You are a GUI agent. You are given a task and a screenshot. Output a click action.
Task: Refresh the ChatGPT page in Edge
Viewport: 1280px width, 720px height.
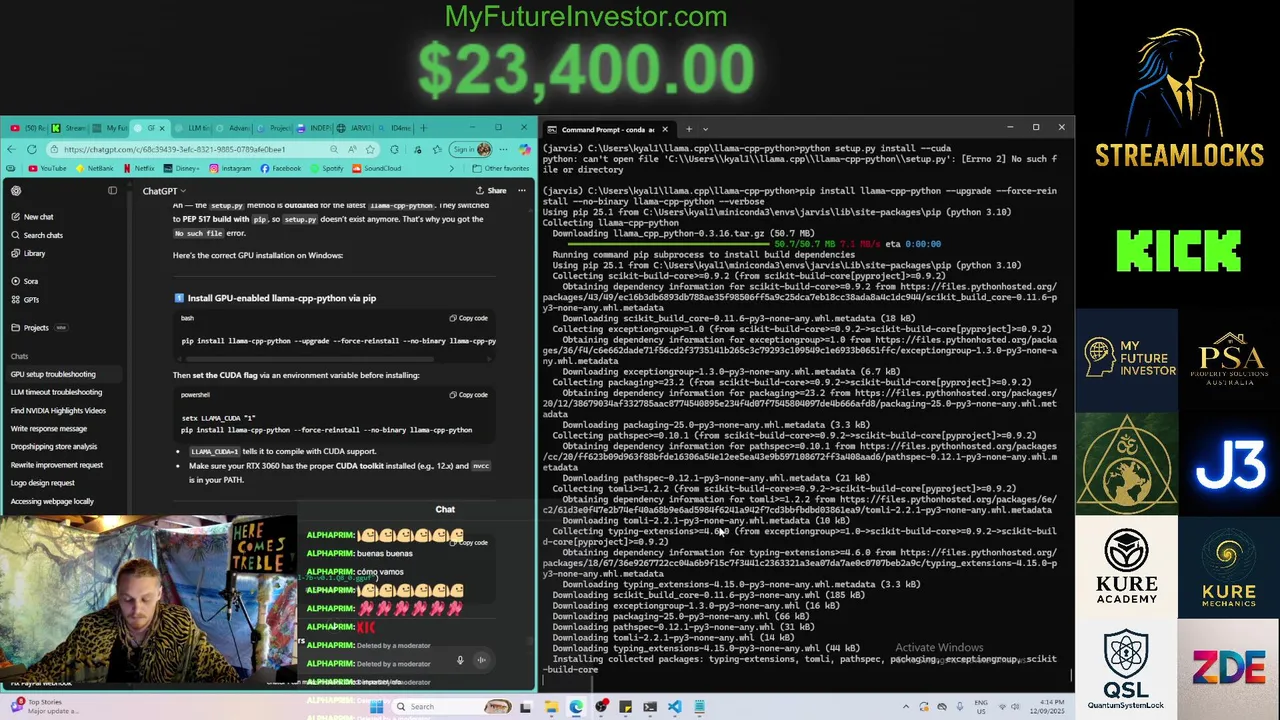point(32,149)
